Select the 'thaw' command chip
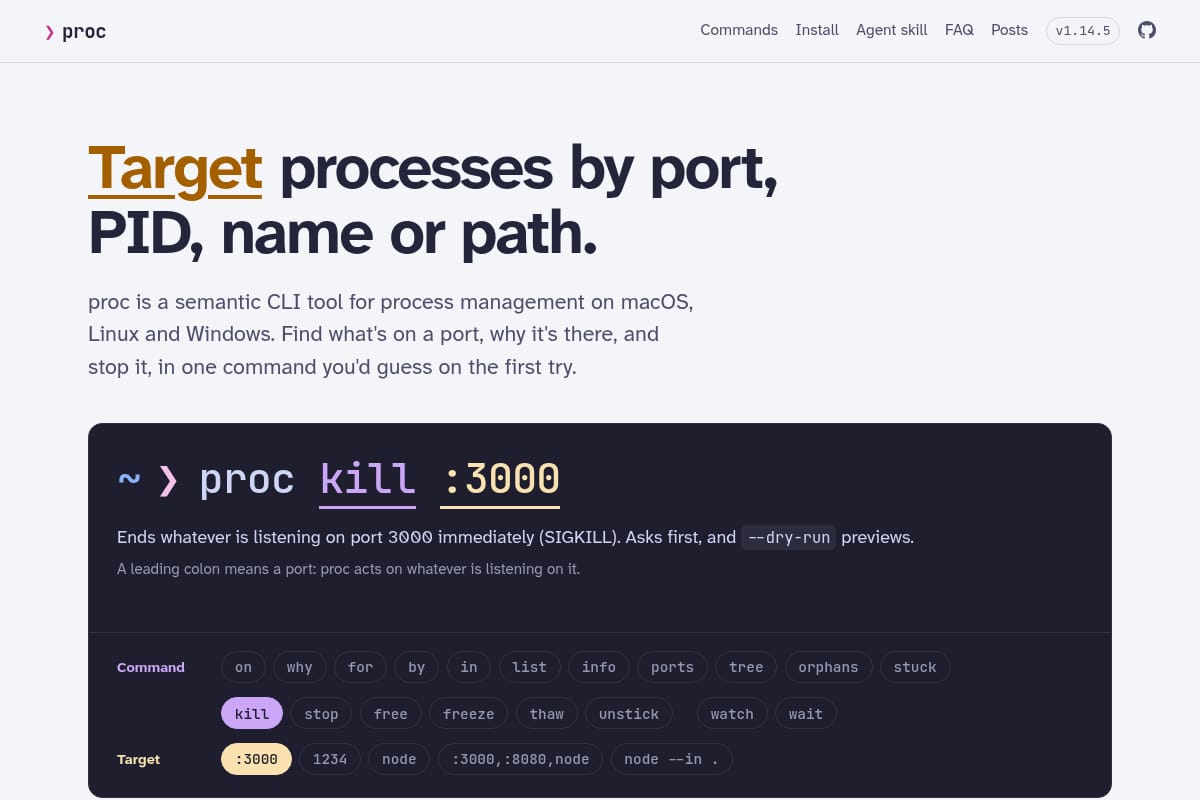 (x=547, y=713)
